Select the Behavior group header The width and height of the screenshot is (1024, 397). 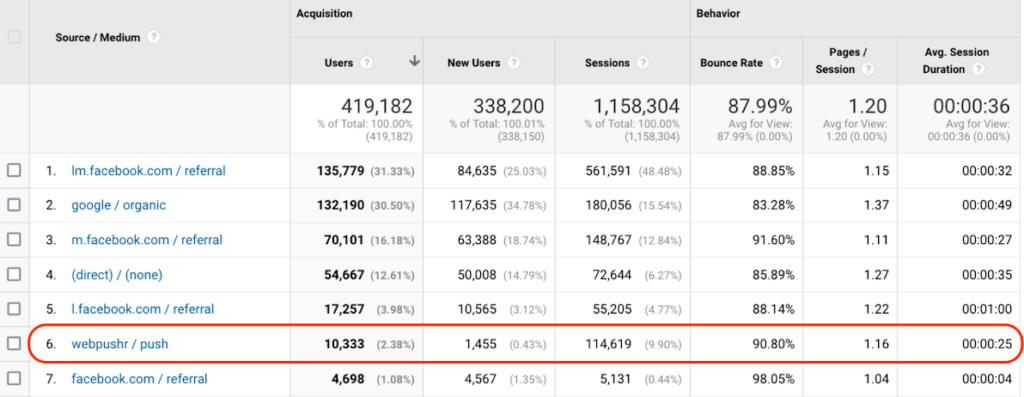pyautogui.click(x=718, y=14)
